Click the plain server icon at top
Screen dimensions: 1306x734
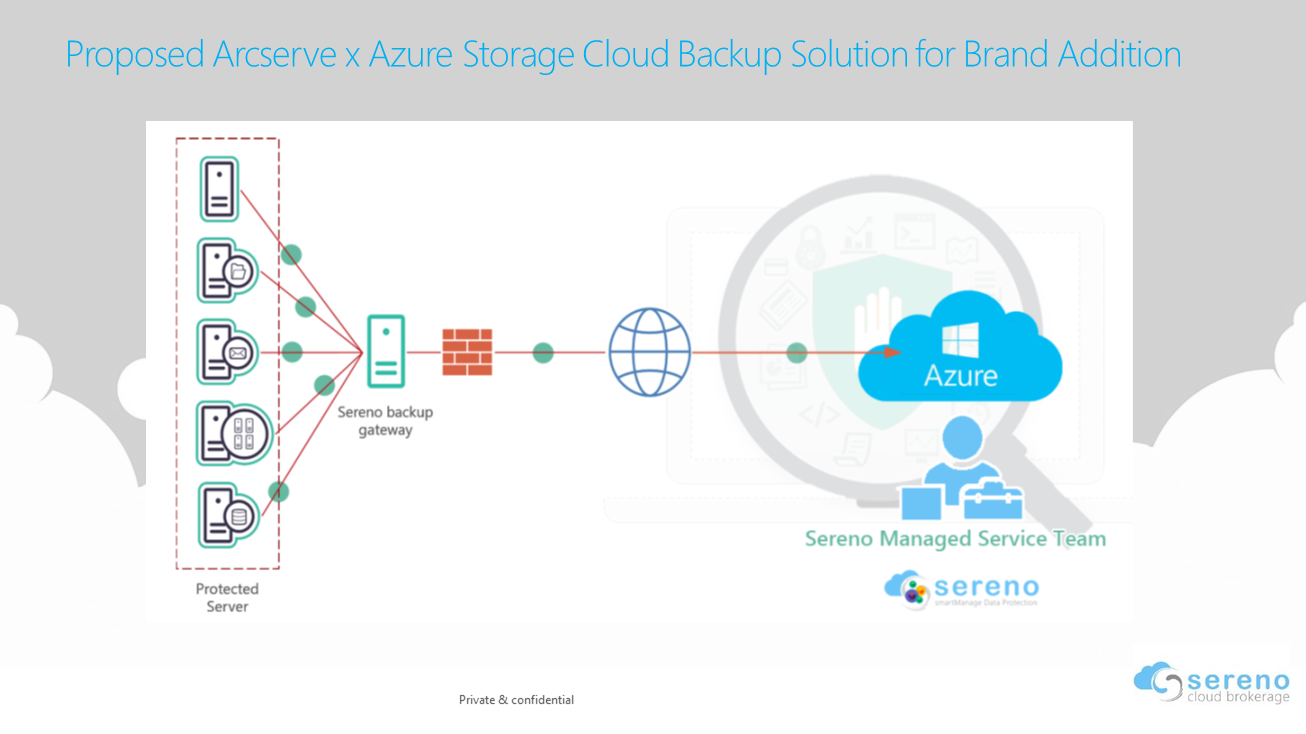click(219, 189)
